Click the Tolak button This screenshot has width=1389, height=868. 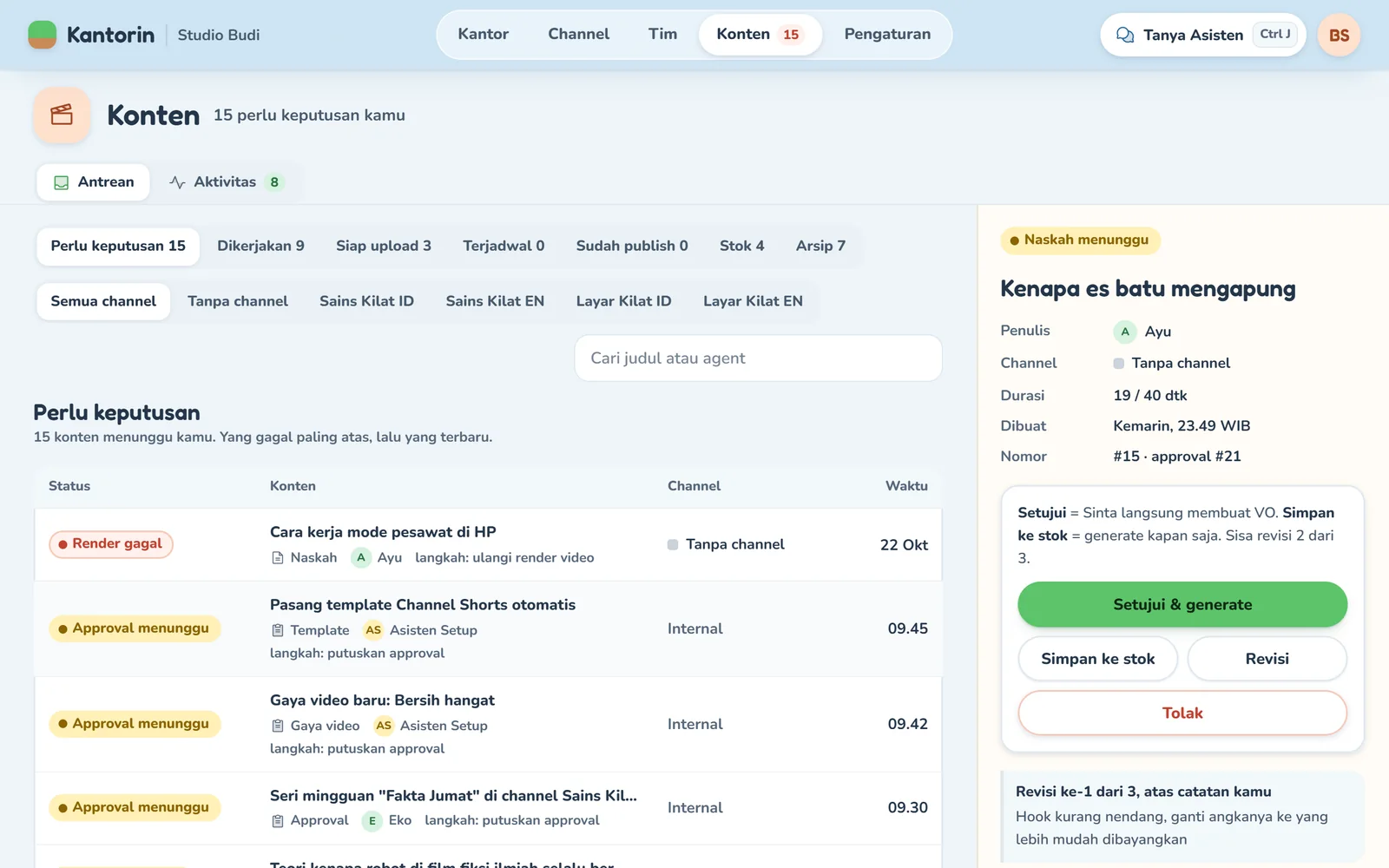(1182, 713)
